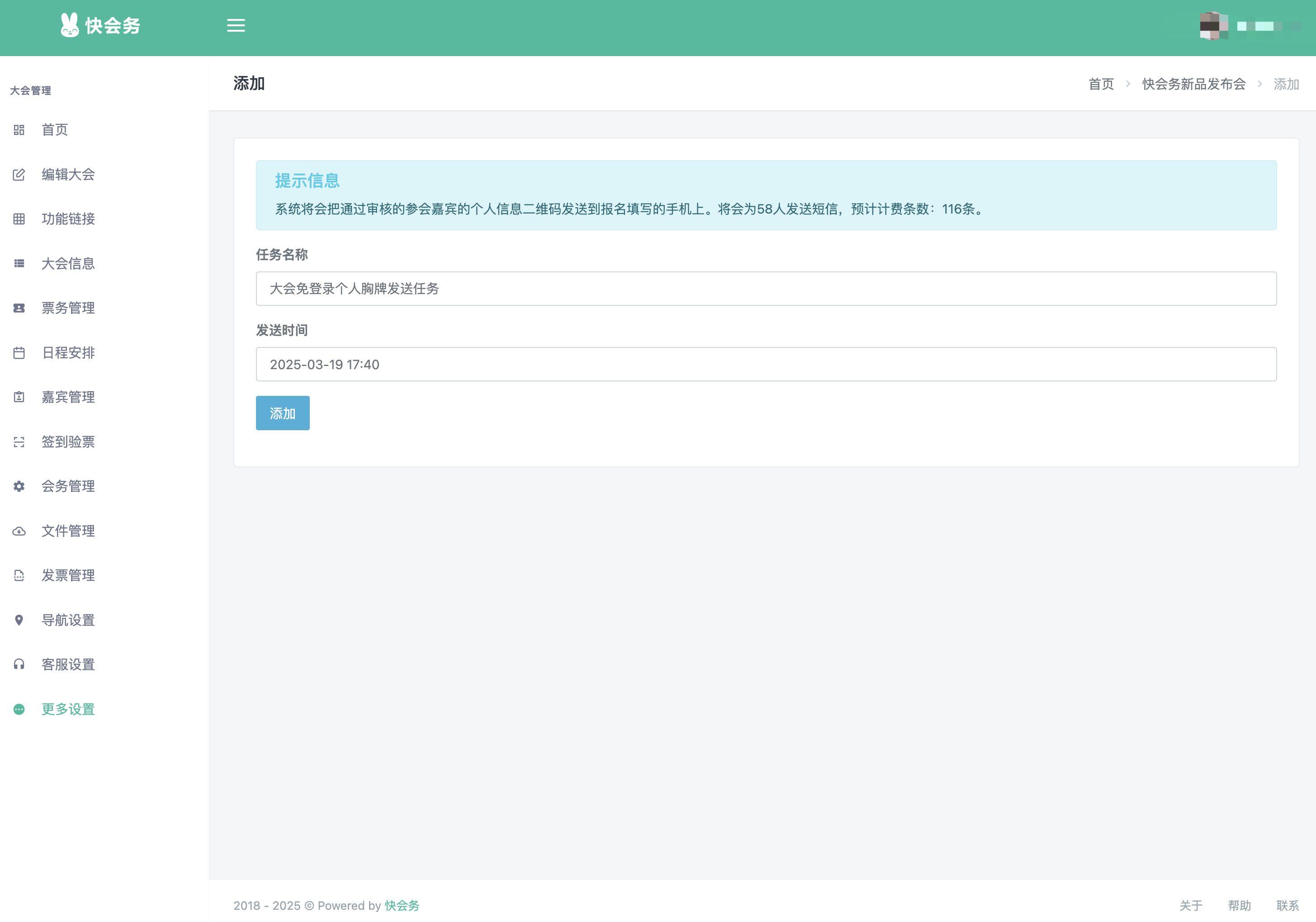Click the 首页 grid icon in sidebar
The width and height of the screenshot is (1316, 922).
click(19, 130)
